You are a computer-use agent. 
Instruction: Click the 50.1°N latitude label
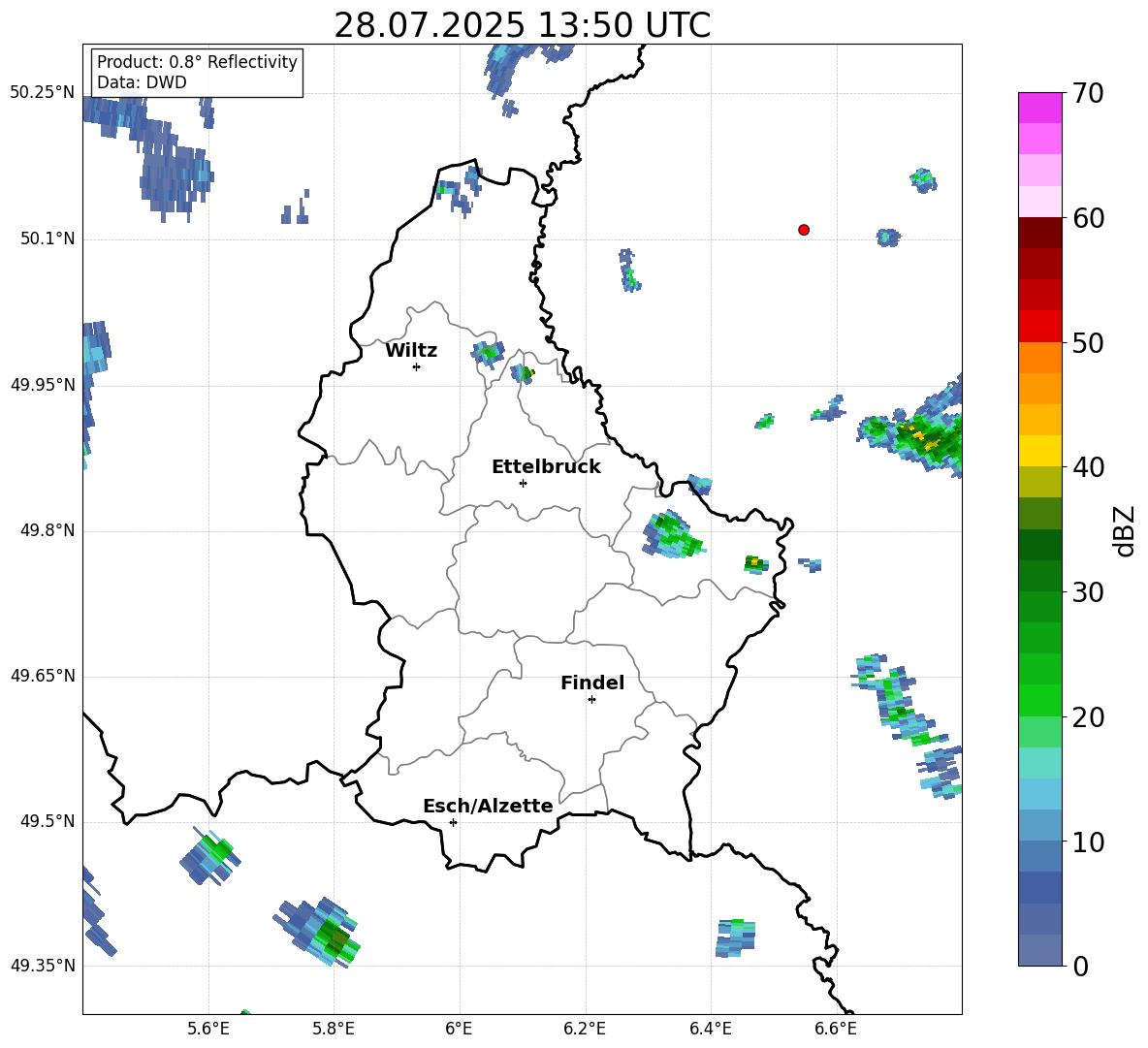(47, 238)
